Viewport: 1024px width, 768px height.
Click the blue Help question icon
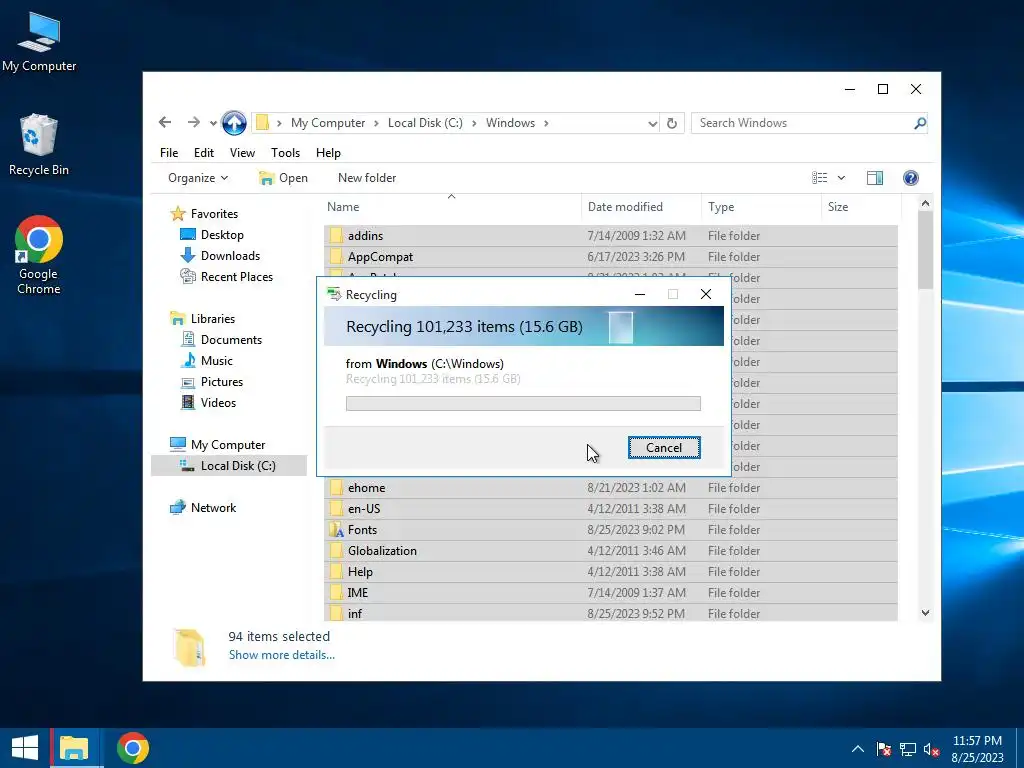pyautogui.click(x=911, y=178)
